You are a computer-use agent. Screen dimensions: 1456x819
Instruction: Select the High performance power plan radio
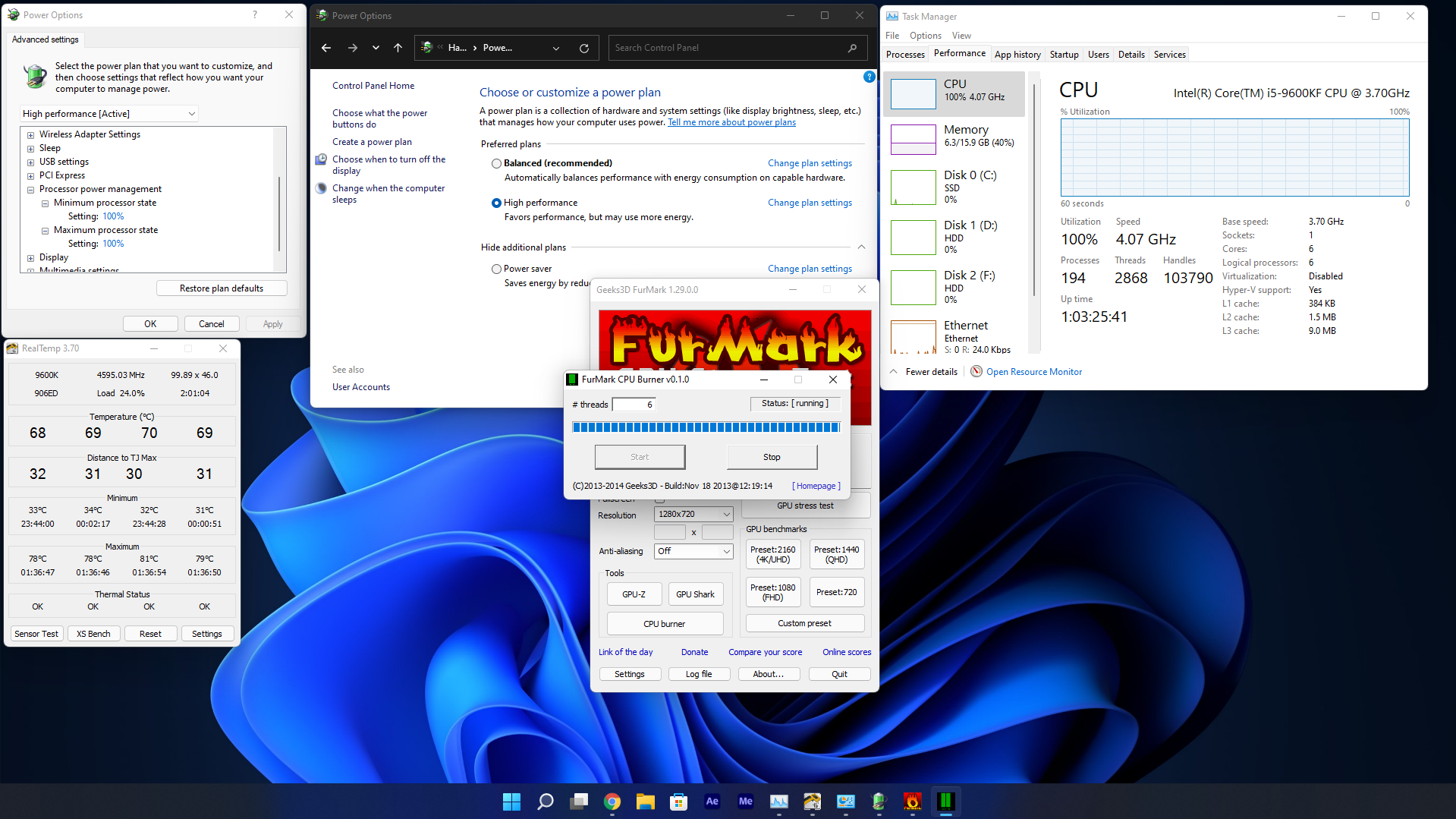(496, 203)
